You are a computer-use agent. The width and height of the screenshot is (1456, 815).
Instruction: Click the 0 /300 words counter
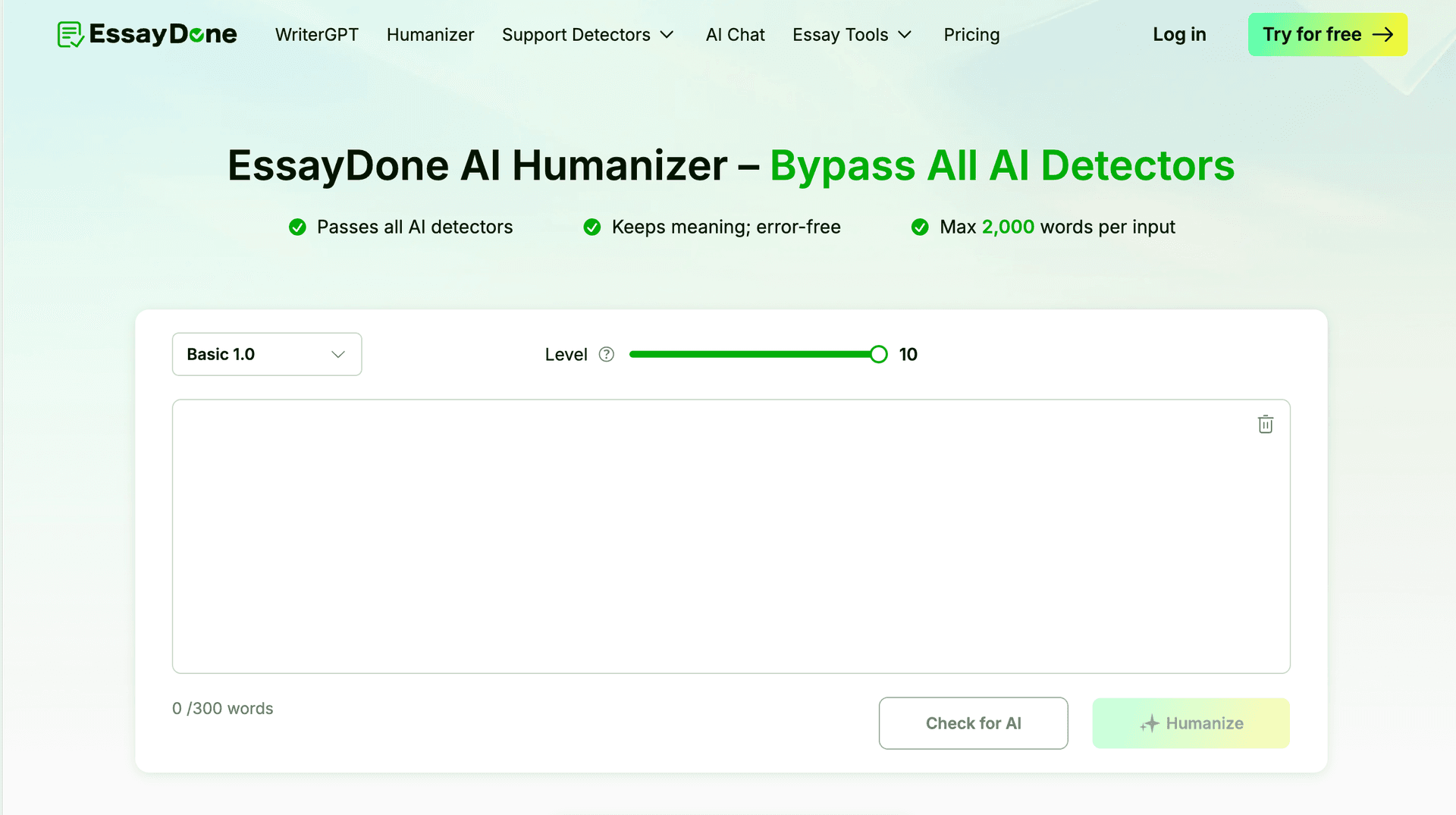point(222,708)
